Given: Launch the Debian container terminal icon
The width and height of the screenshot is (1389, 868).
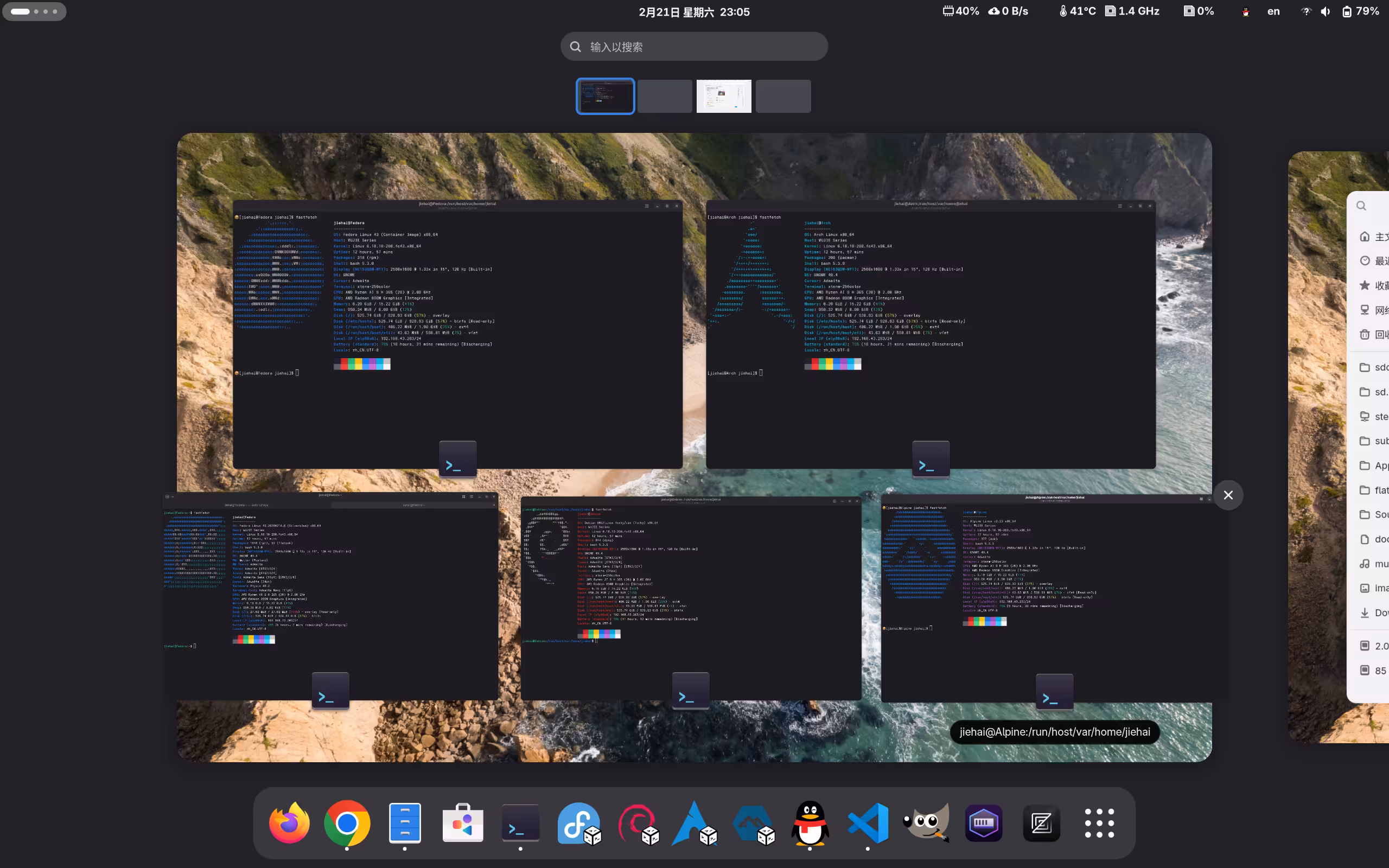Looking at the screenshot, I should click(637, 822).
